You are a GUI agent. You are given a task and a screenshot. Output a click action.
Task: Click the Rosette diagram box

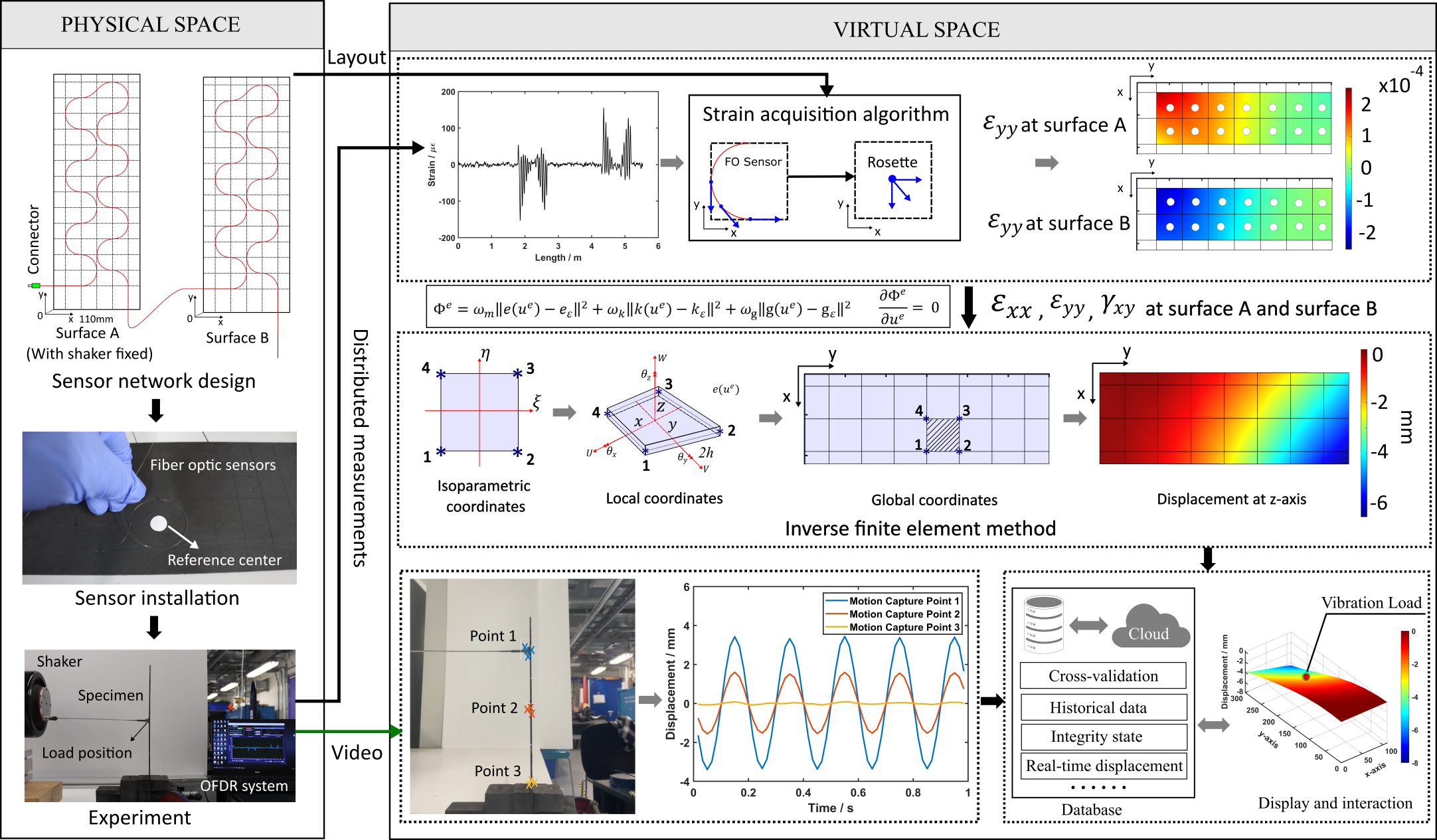pos(892,180)
